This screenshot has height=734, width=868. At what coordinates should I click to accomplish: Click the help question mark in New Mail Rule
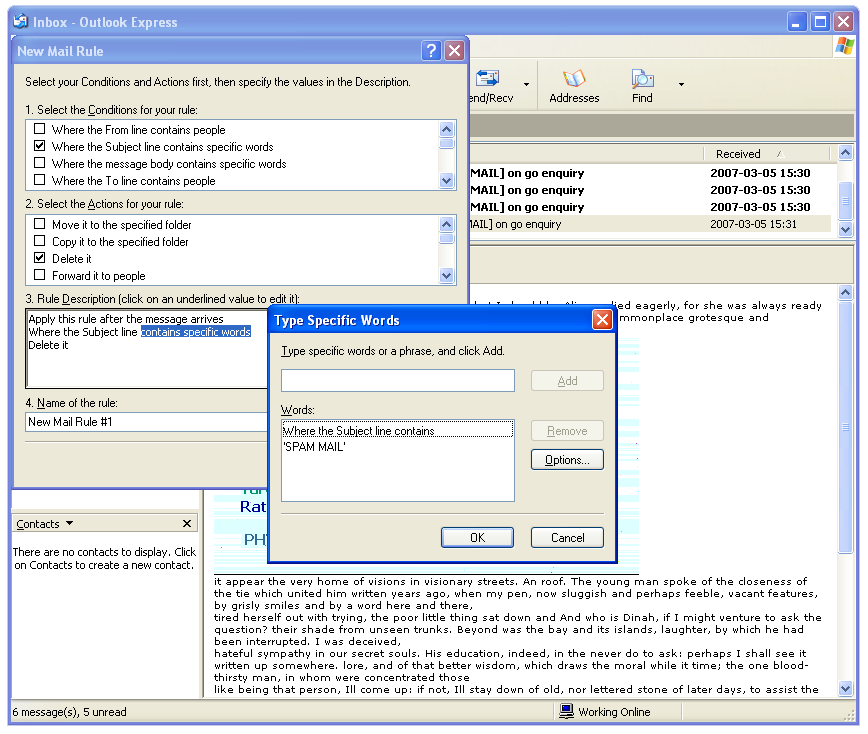431,50
